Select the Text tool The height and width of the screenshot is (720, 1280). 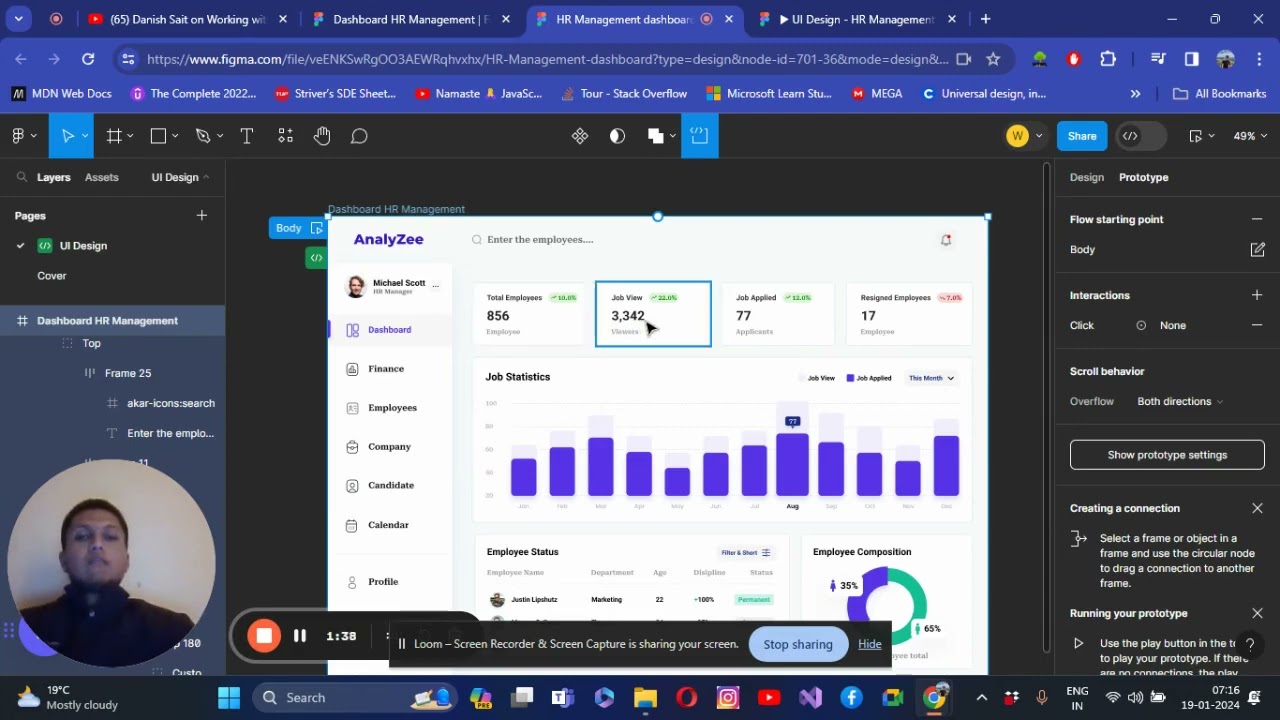246,136
